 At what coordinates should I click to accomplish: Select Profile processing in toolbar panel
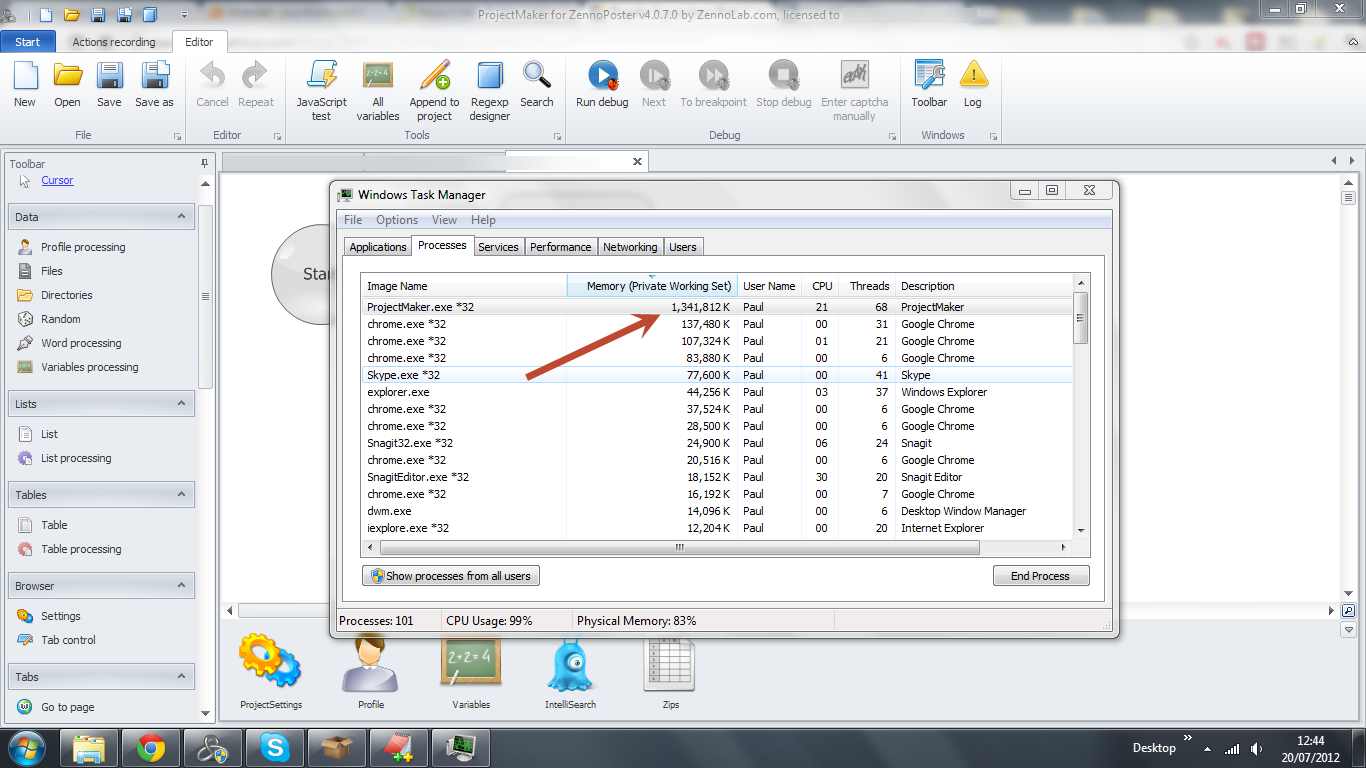tap(83, 247)
